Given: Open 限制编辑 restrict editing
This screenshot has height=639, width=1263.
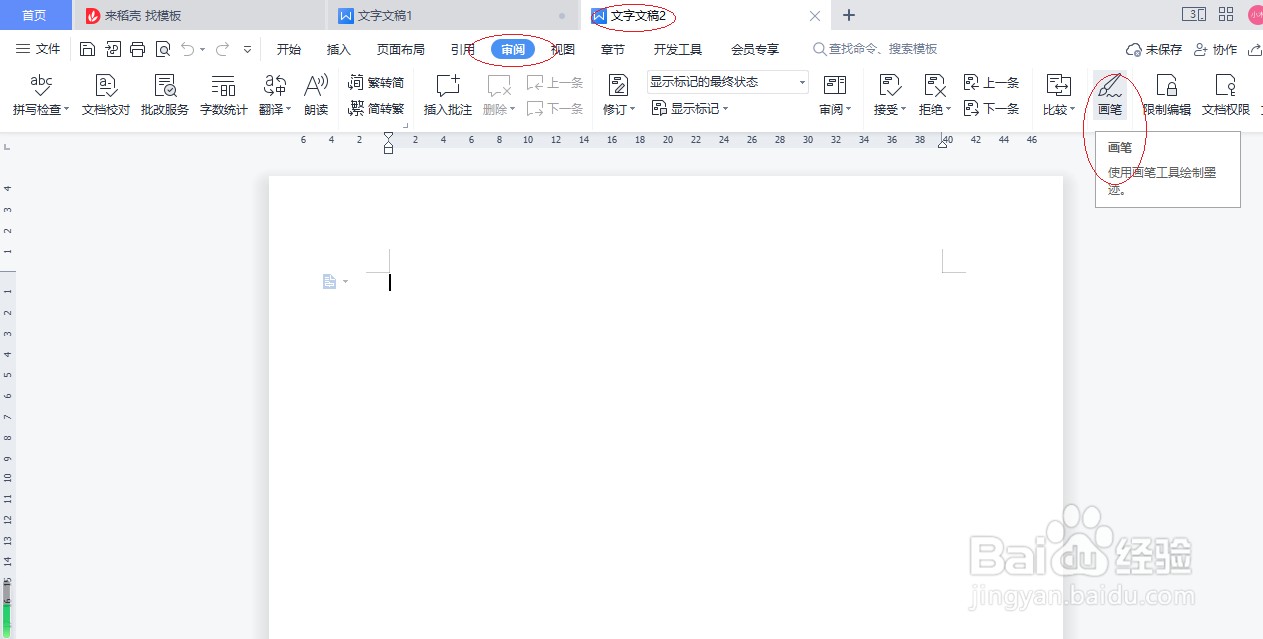Looking at the screenshot, I should (1165, 95).
